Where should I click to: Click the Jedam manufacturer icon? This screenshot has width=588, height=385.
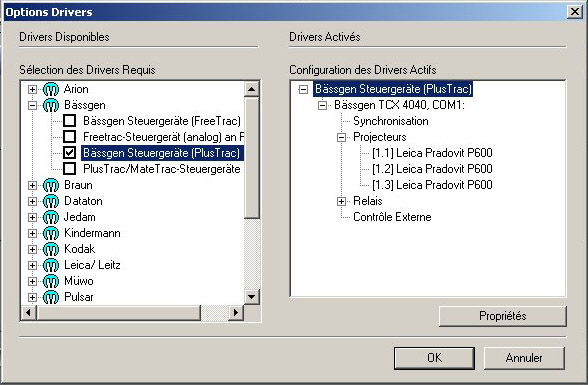tap(51, 217)
